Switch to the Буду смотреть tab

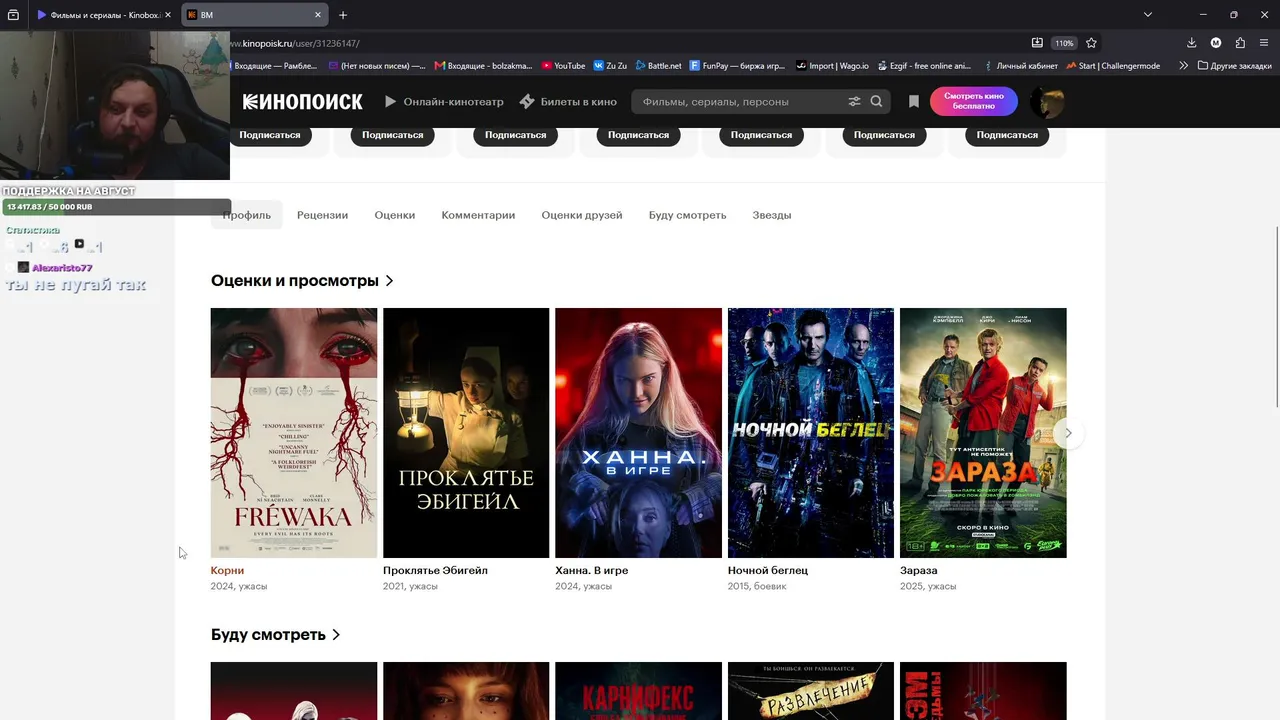687,215
